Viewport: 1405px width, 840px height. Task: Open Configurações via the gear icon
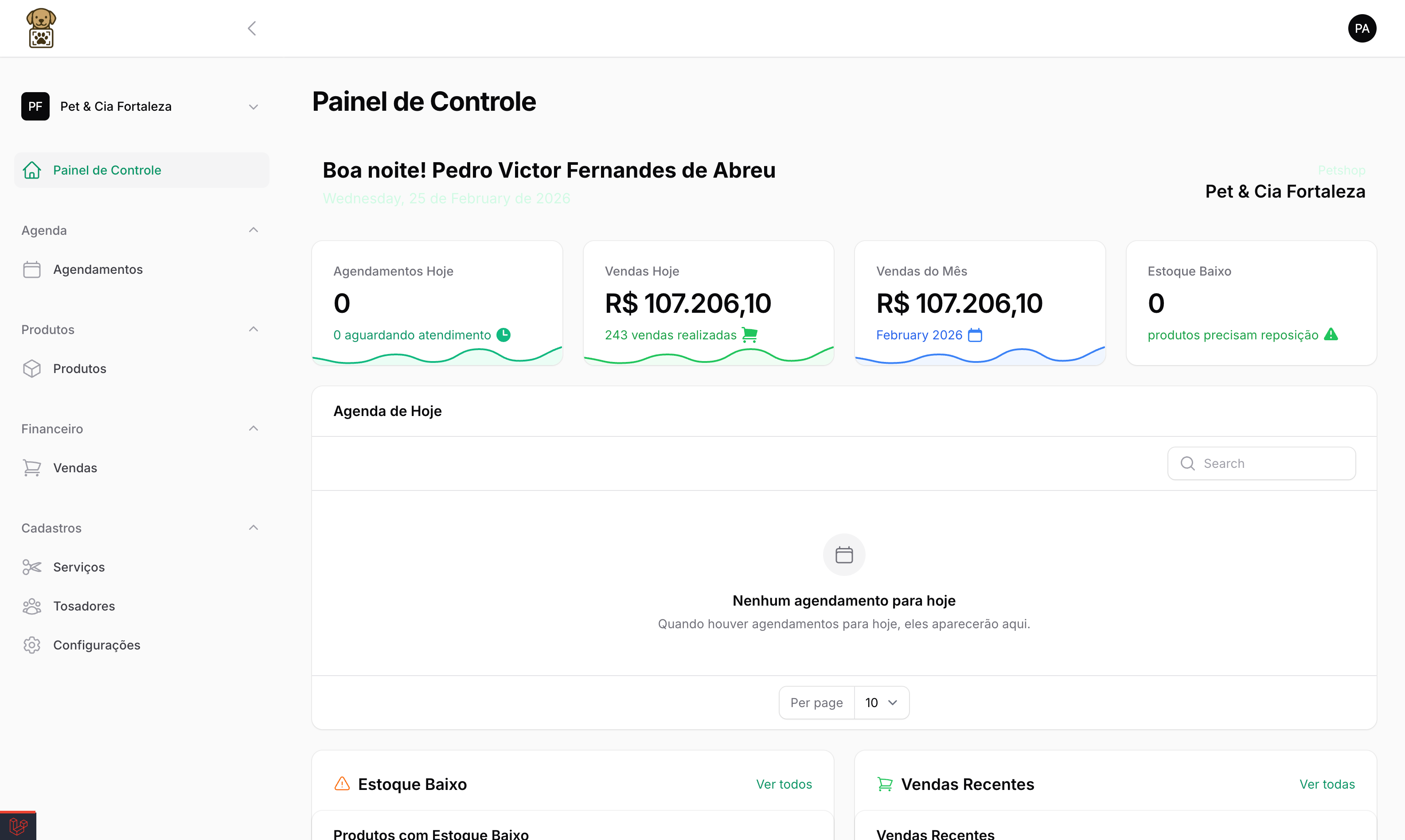pyautogui.click(x=32, y=645)
